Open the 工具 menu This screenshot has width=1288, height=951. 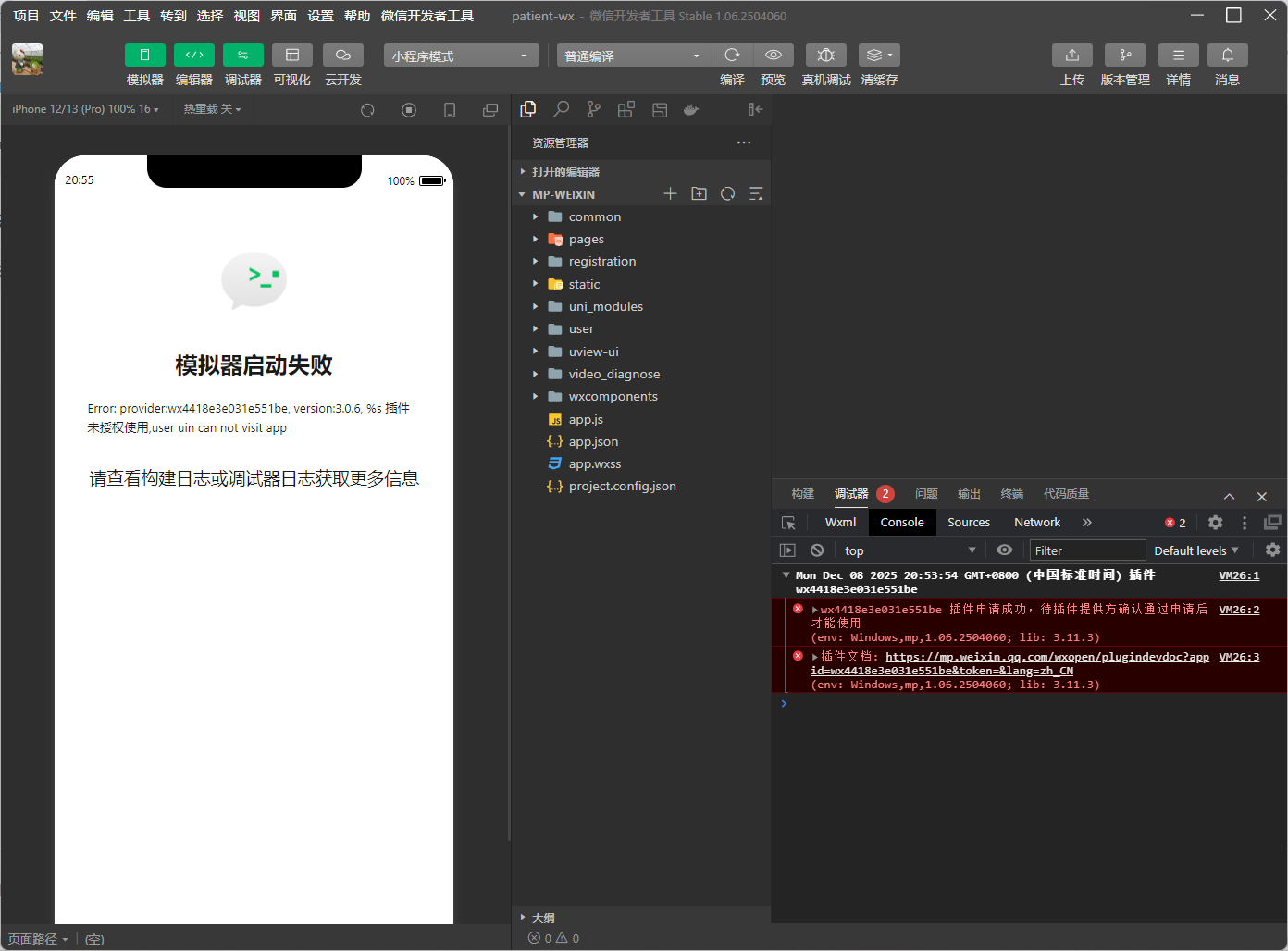coord(136,15)
